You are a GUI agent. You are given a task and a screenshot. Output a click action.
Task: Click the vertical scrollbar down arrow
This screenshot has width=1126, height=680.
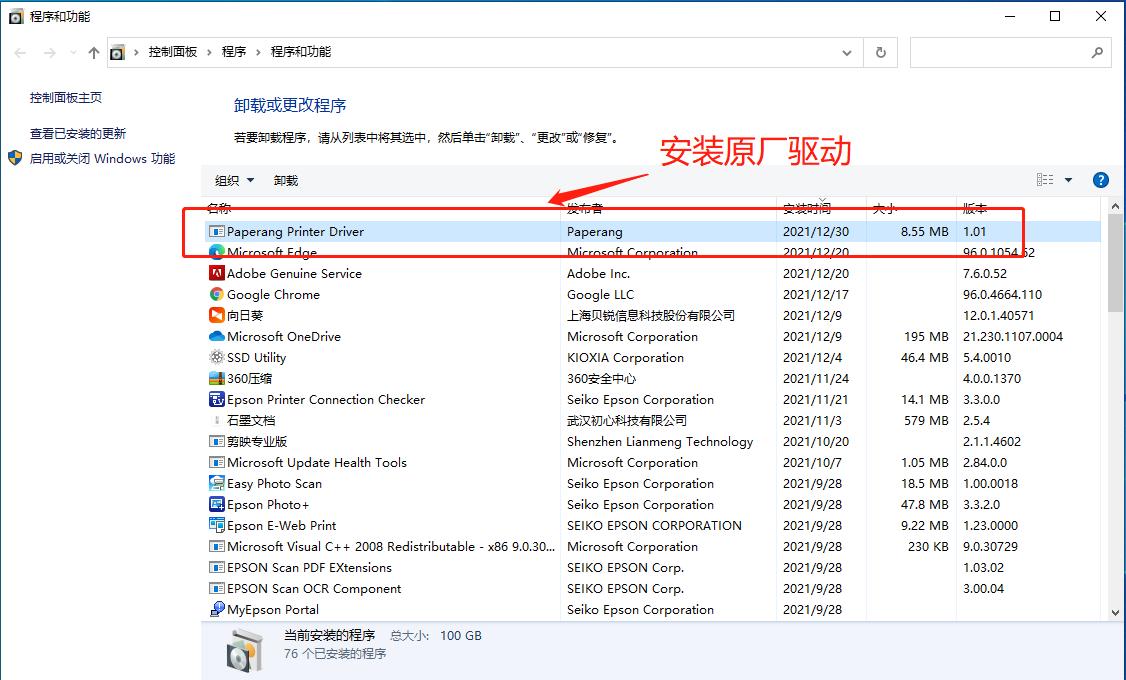pyautogui.click(x=1113, y=611)
